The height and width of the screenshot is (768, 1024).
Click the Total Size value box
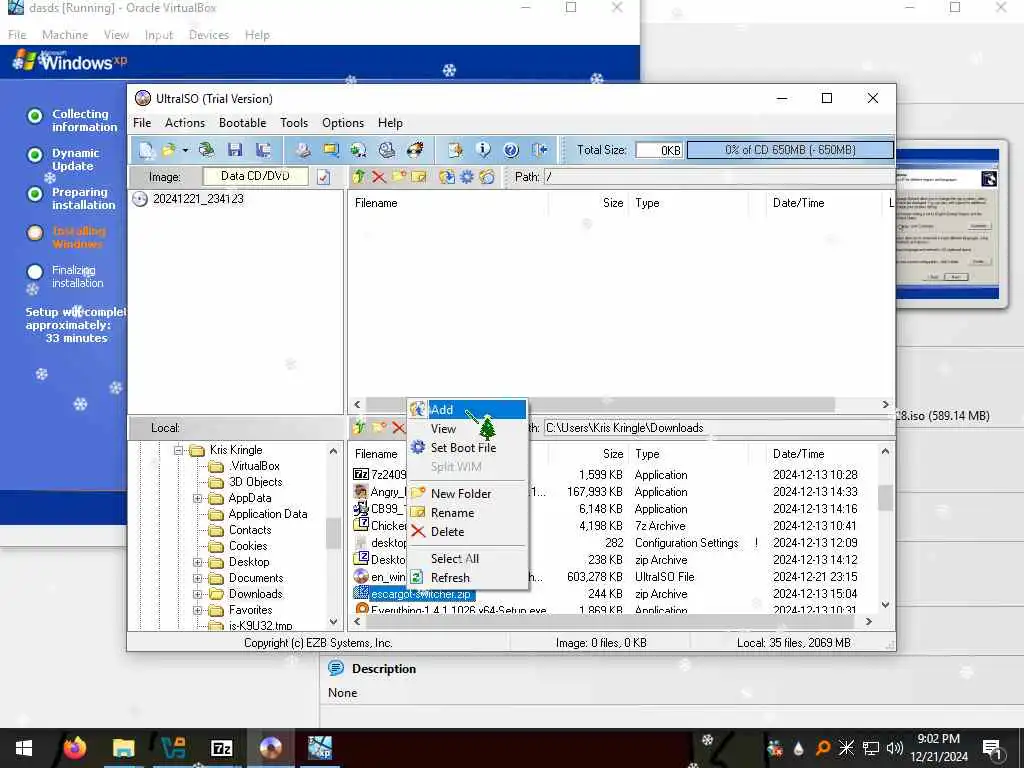coord(659,150)
